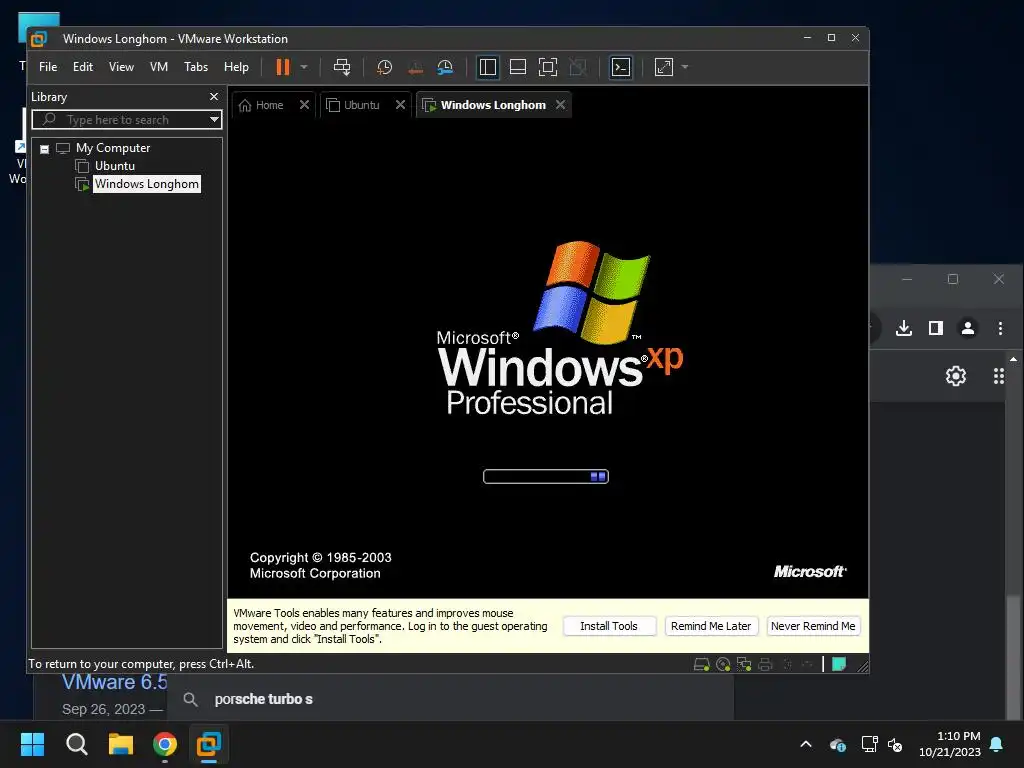The height and width of the screenshot is (768, 1024).
Task: Click the porsche turbo s search suggestion
Action: [x=451, y=699]
